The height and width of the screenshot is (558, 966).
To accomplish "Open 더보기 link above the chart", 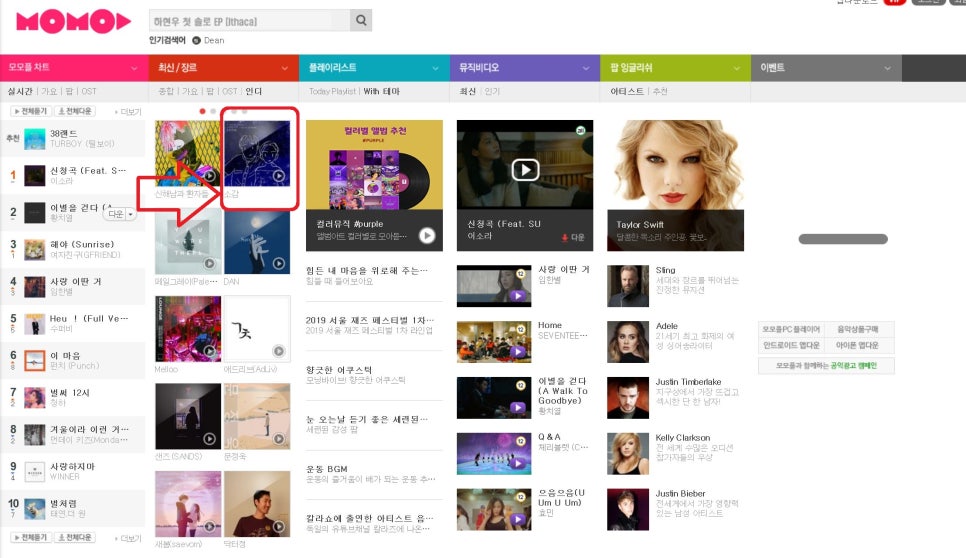I will coord(128,112).
